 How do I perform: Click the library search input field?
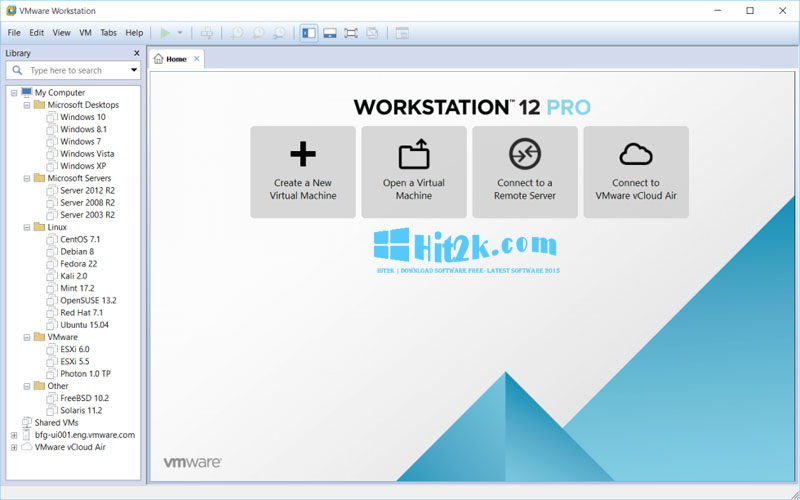(x=73, y=70)
